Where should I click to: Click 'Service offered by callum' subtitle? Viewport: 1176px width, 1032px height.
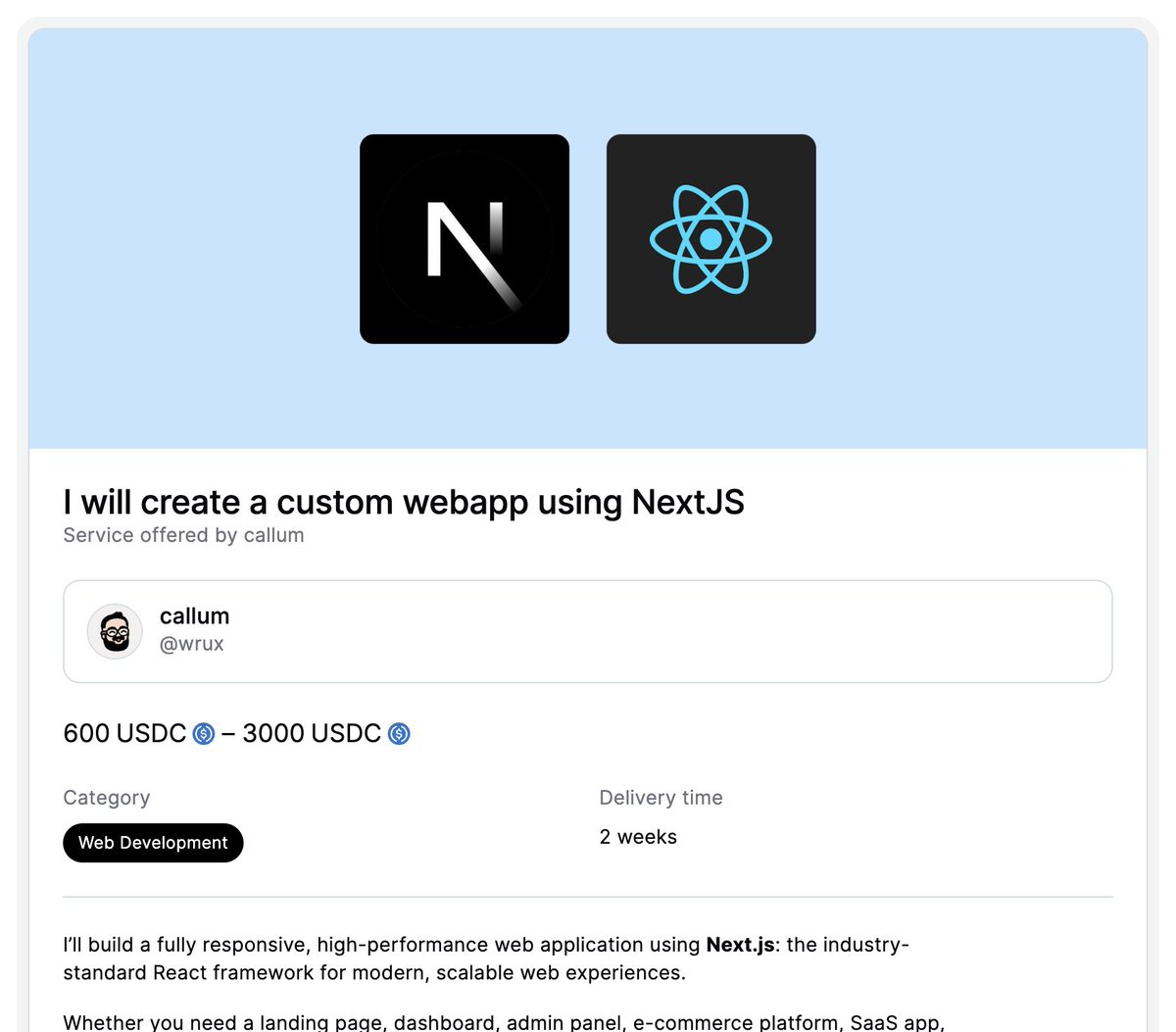point(183,535)
